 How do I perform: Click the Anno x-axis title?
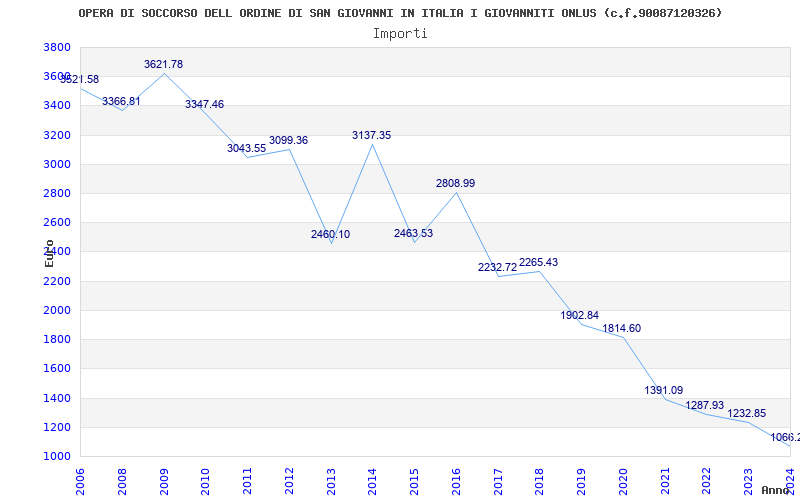[775, 490]
